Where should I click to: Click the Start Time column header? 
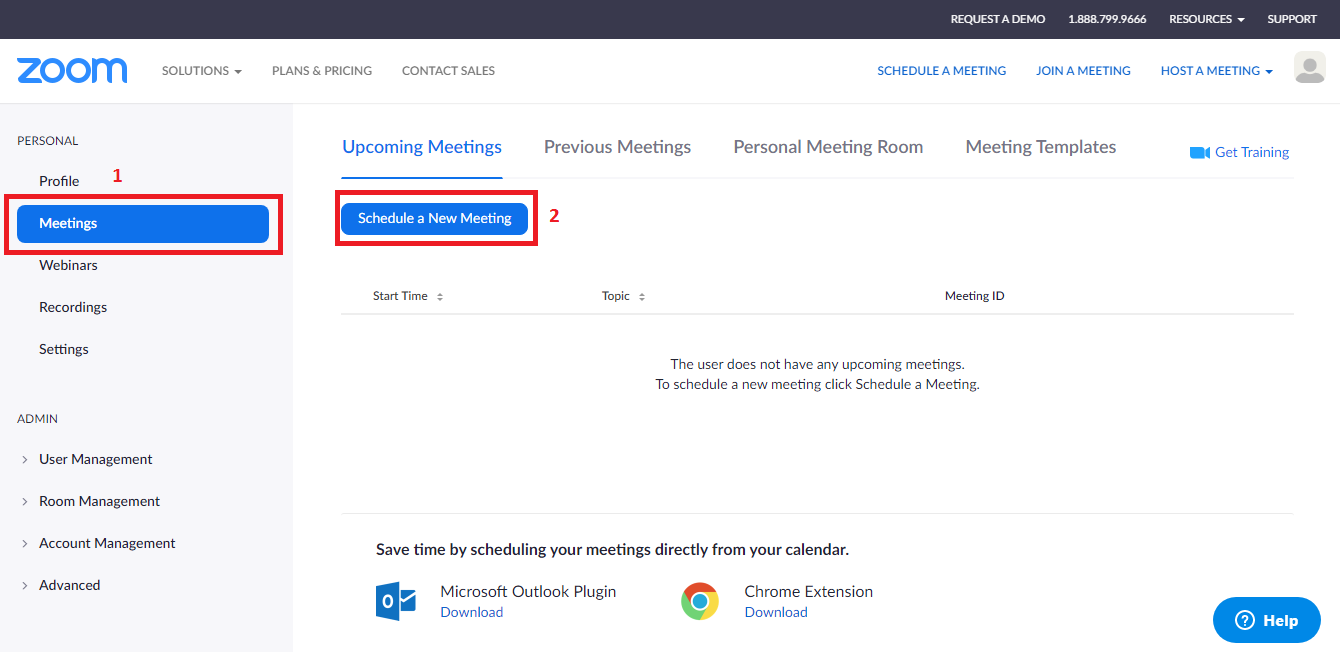click(x=400, y=296)
